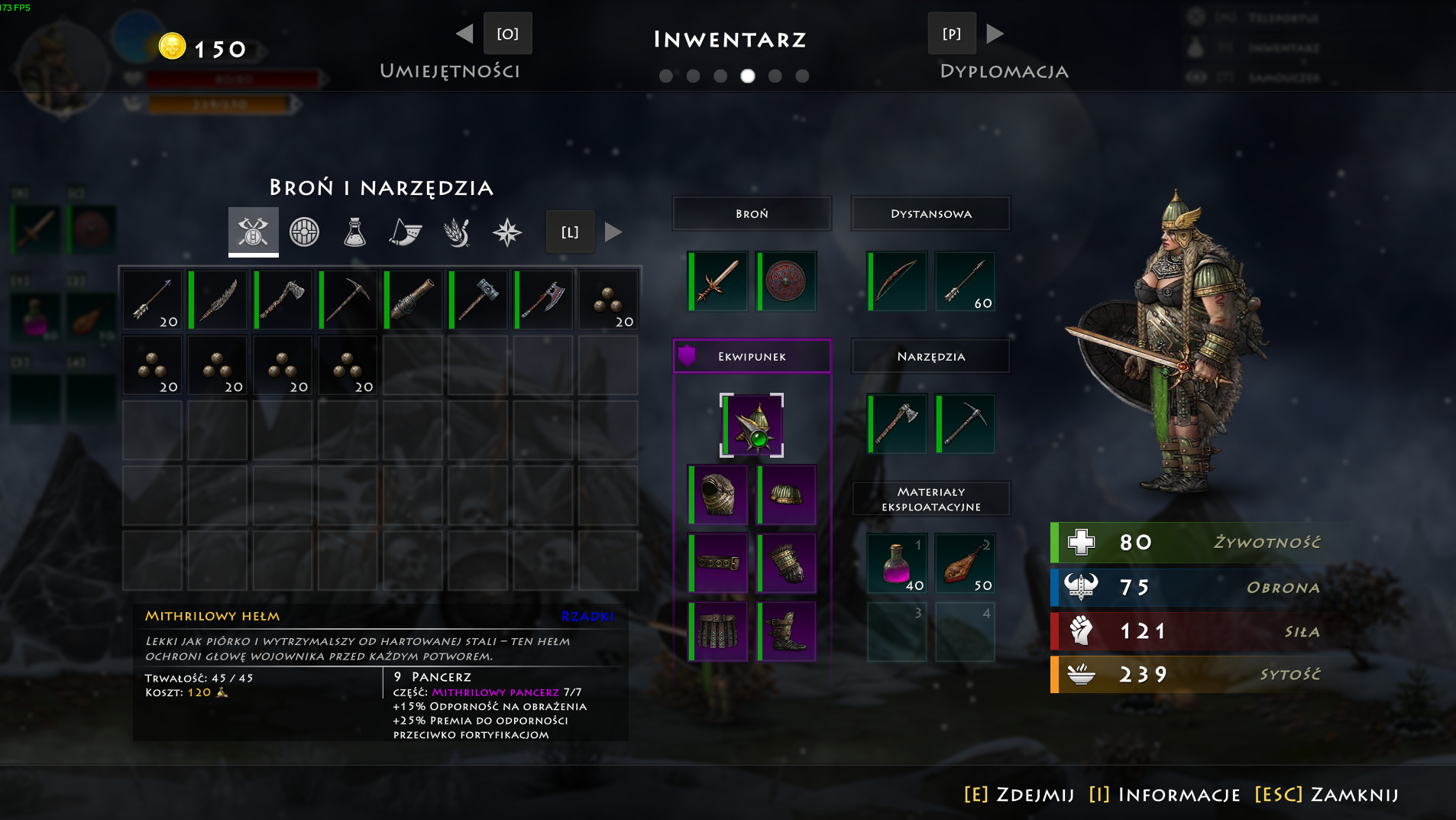Click the pink potion consumable slot
The height and width of the screenshot is (820, 1456).
897,564
